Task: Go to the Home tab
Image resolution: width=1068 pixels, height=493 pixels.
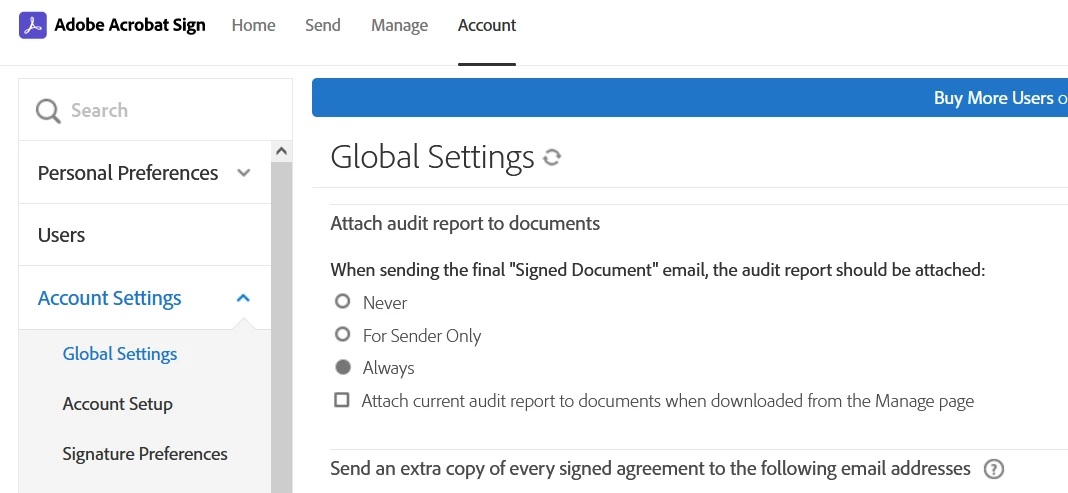Action: 253,25
